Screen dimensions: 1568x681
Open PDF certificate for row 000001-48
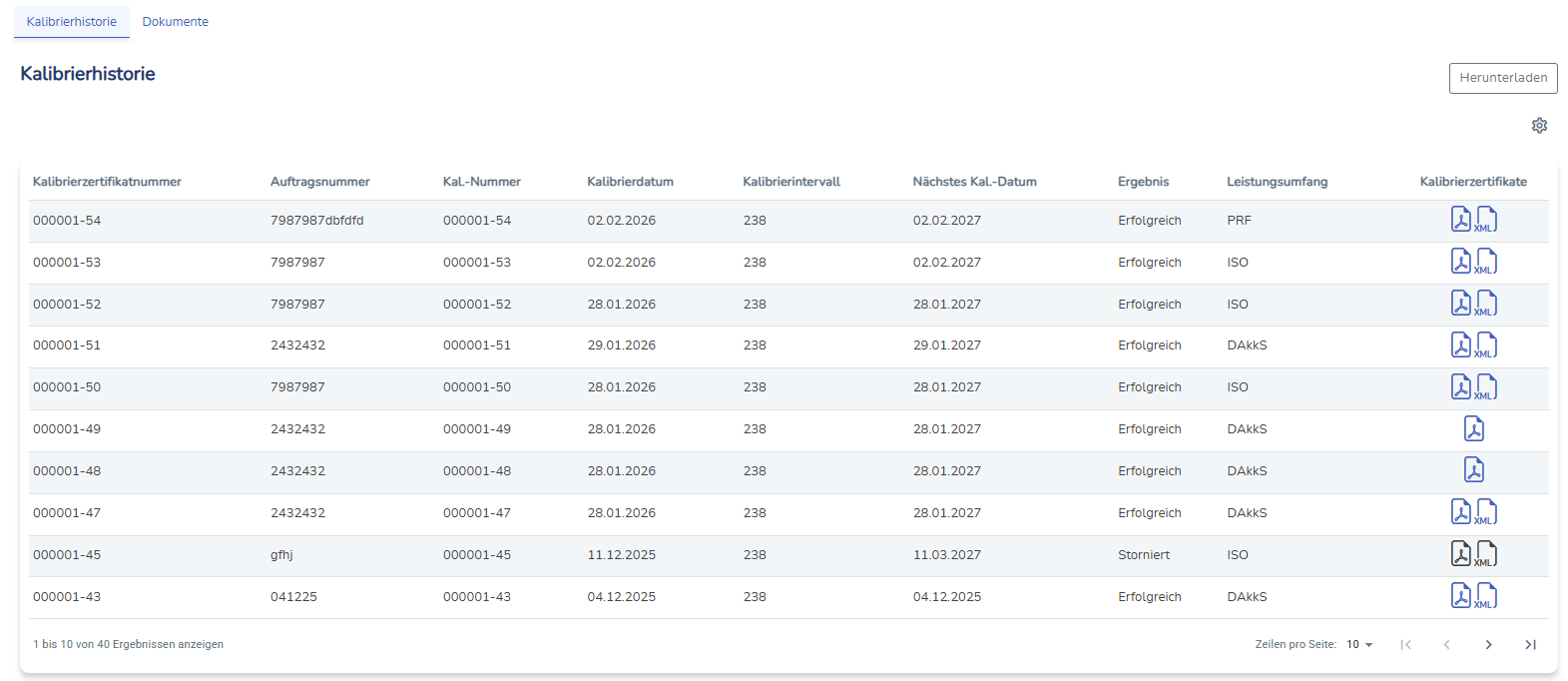pos(1473,470)
